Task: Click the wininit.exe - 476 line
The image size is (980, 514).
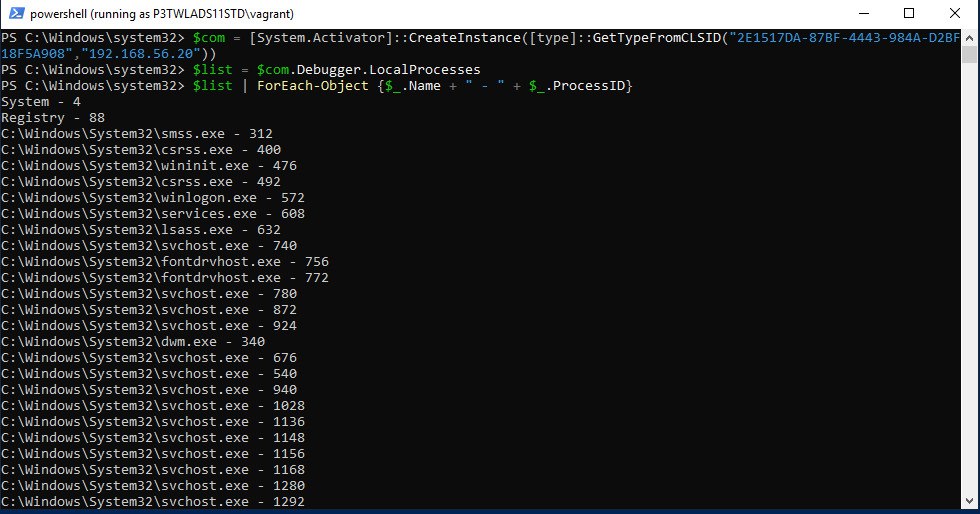Action: (148, 166)
